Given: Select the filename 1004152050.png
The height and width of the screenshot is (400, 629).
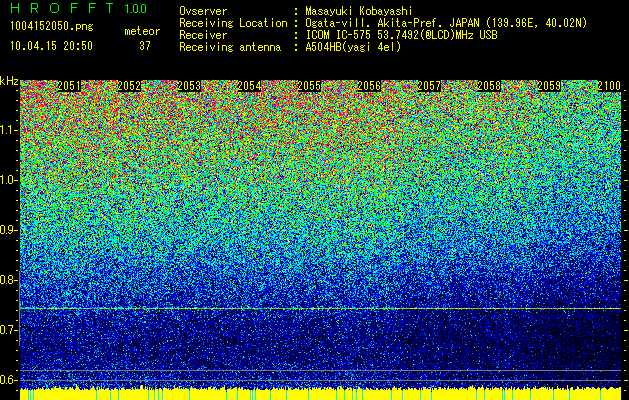Looking at the screenshot, I should (x=52, y=27).
